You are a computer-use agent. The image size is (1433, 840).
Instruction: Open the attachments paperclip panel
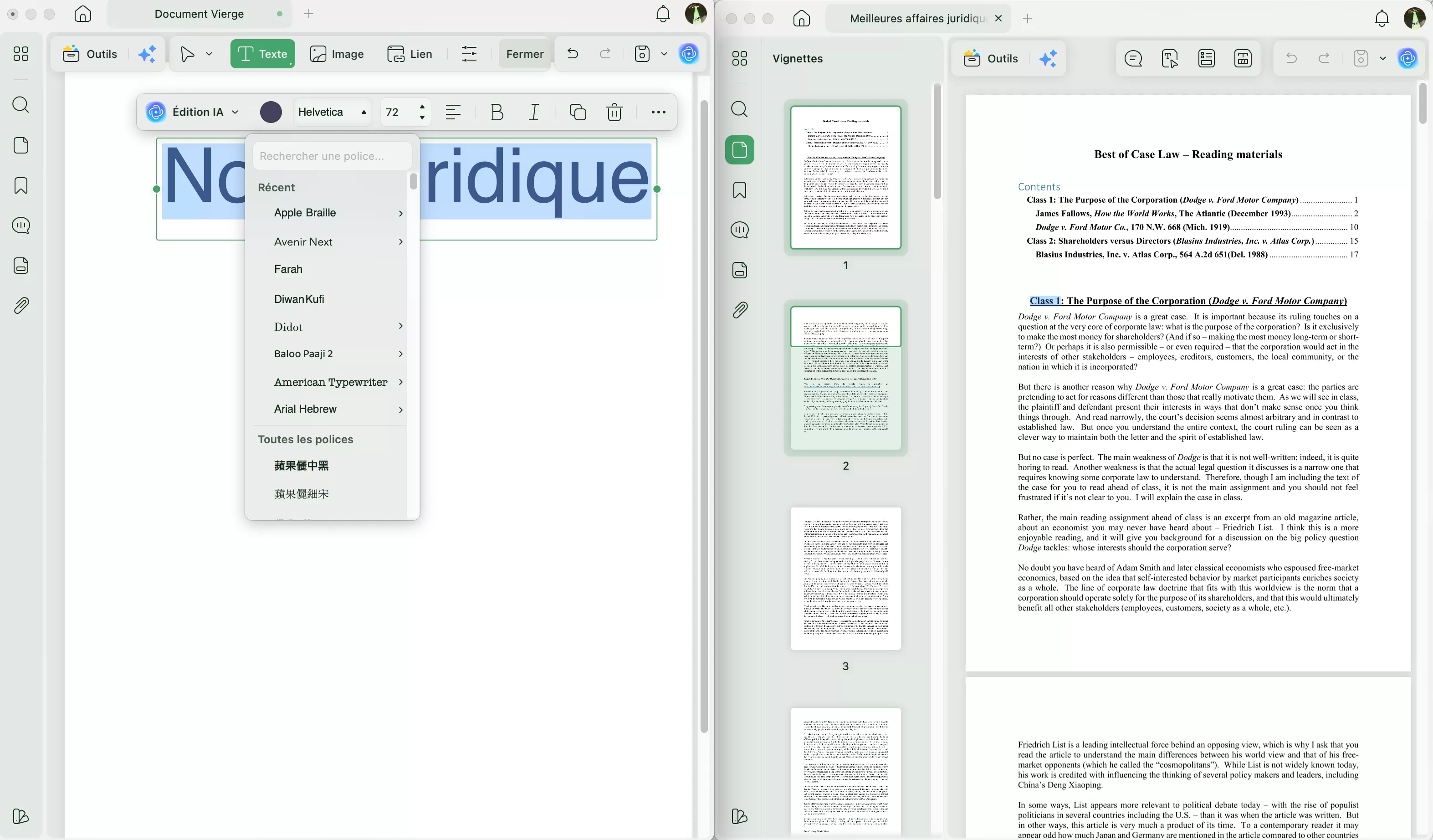point(21,305)
